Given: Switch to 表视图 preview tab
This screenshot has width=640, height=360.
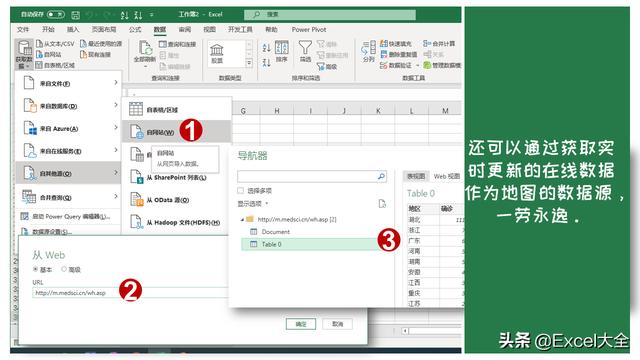Looking at the screenshot, I should (x=416, y=176).
